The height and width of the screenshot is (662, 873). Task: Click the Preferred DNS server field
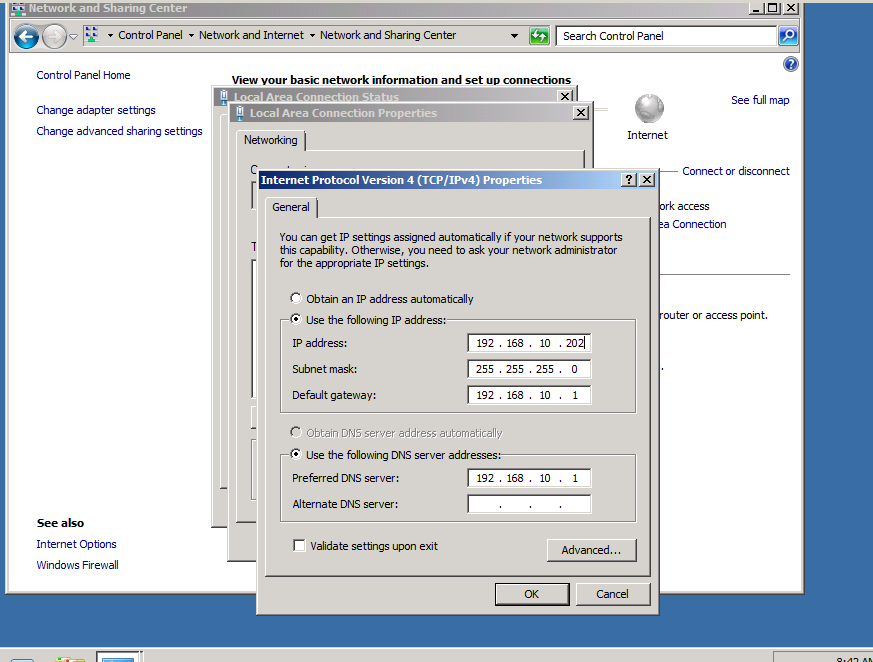[529, 478]
